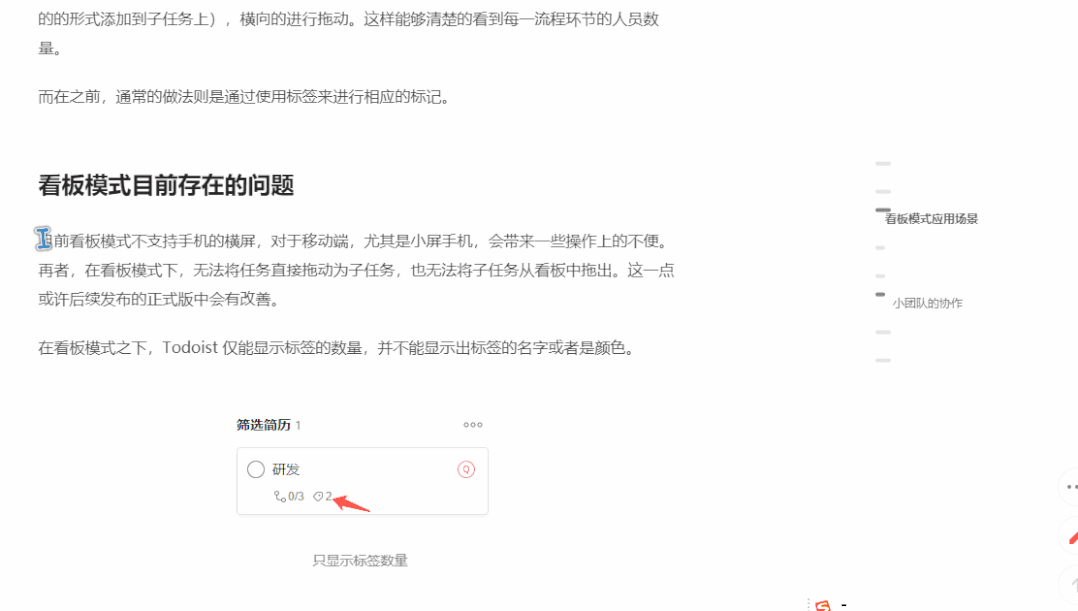Click the Sogou input method icon
Image resolution: width=1078 pixels, height=611 pixels.
click(822, 605)
